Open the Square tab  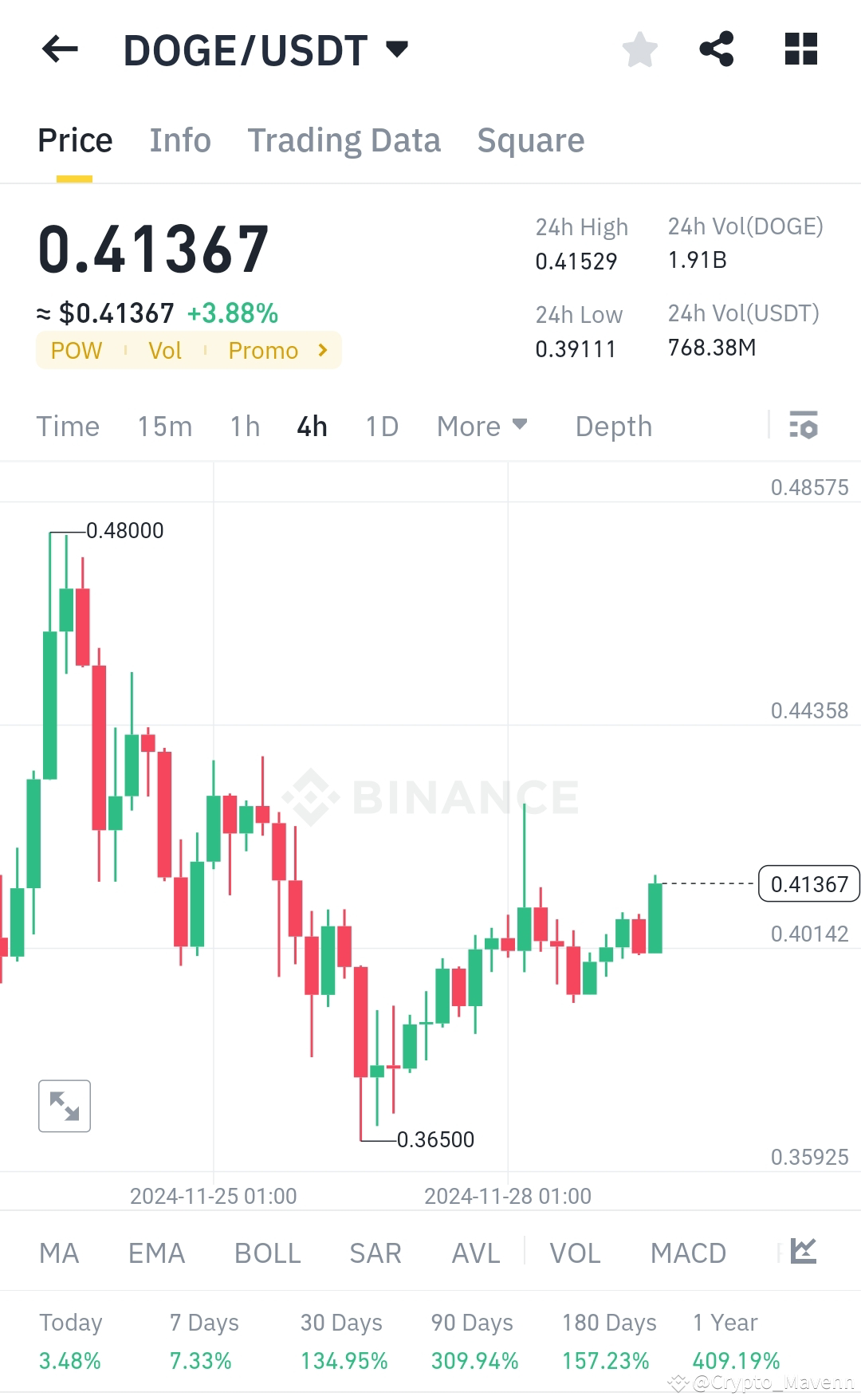(x=531, y=140)
